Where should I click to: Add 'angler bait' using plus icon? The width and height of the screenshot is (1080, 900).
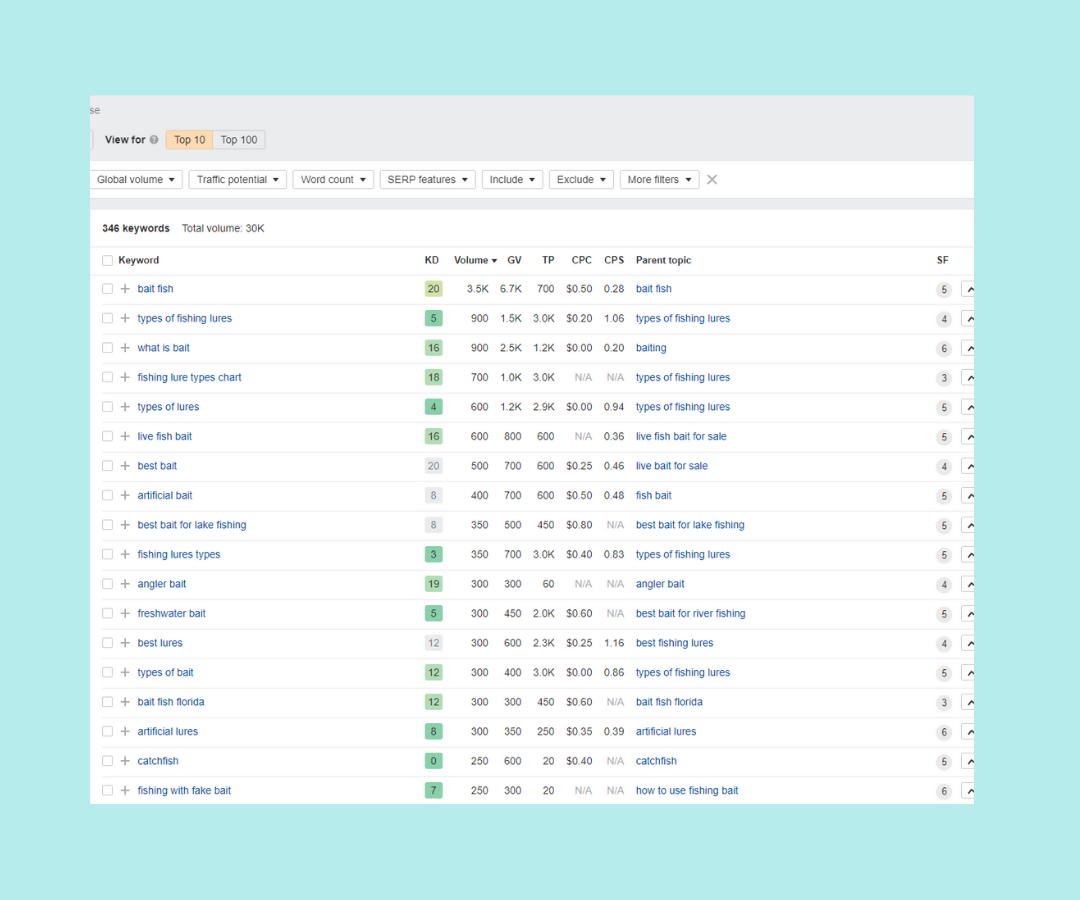point(125,584)
